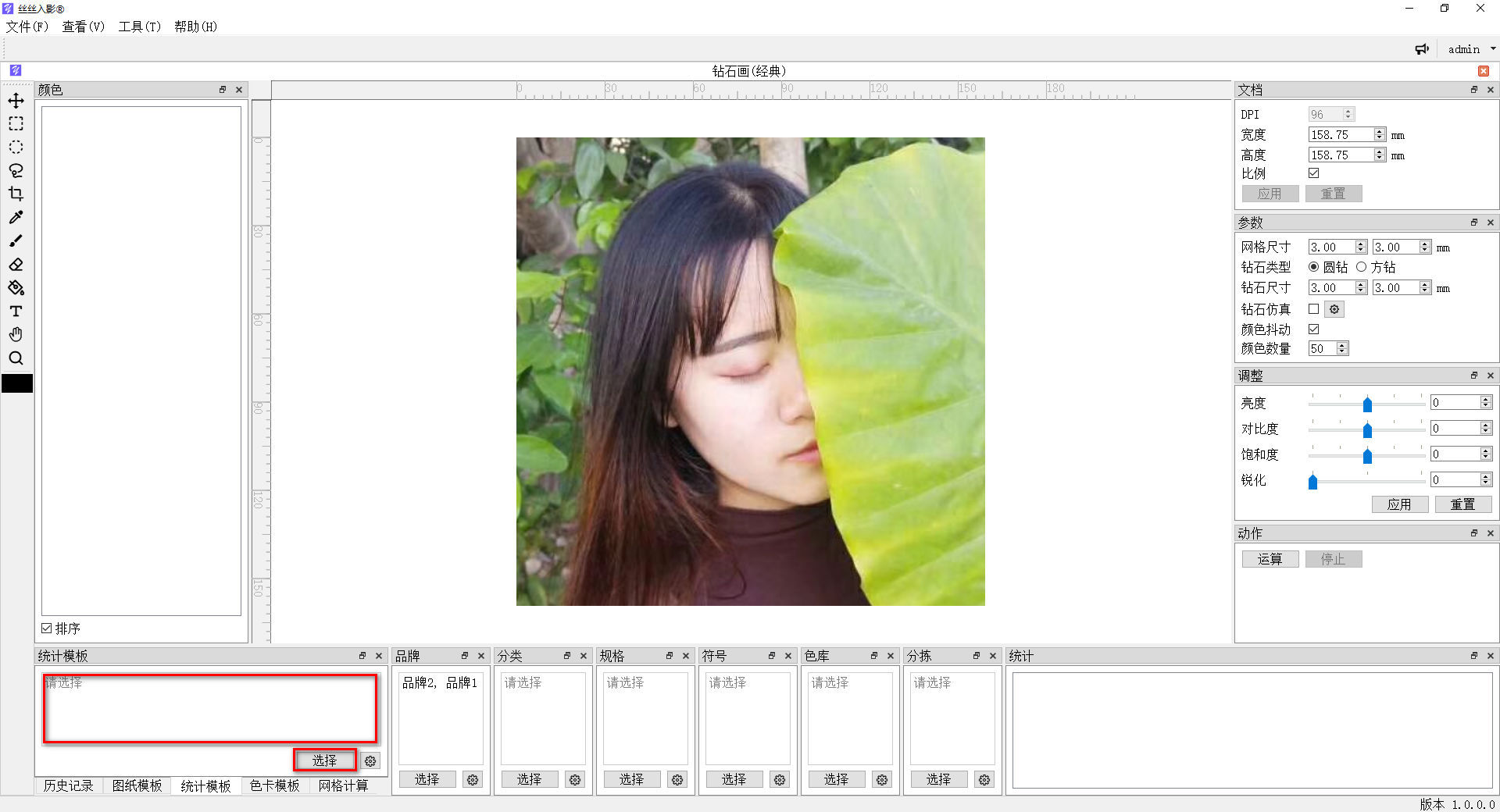Select the Zoom magnifier tool
Image resolution: width=1500 pixels, height=812 pixels.
pos(16,358)
